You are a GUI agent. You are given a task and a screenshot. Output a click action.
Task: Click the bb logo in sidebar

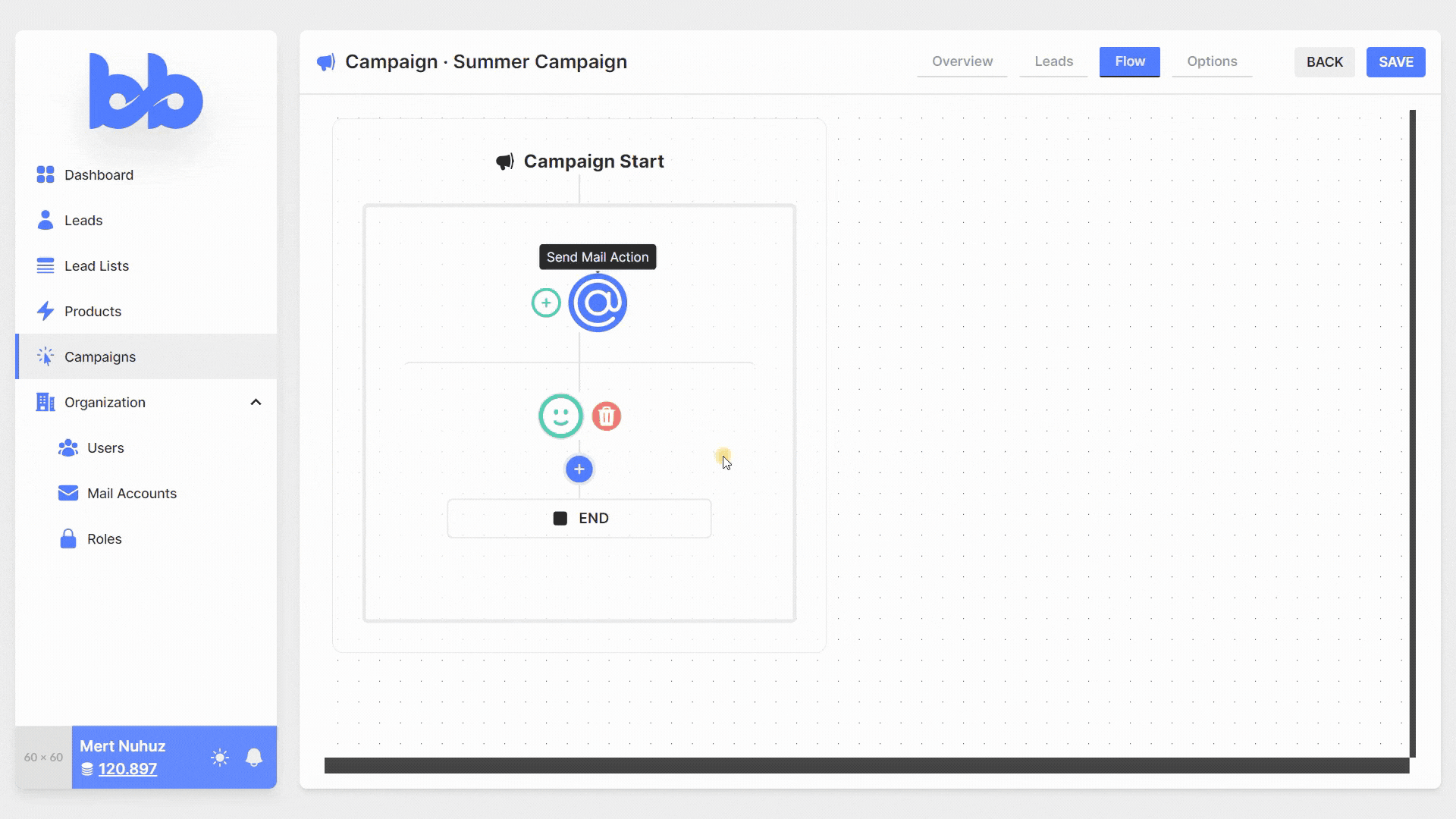click(x=146, y=92)
